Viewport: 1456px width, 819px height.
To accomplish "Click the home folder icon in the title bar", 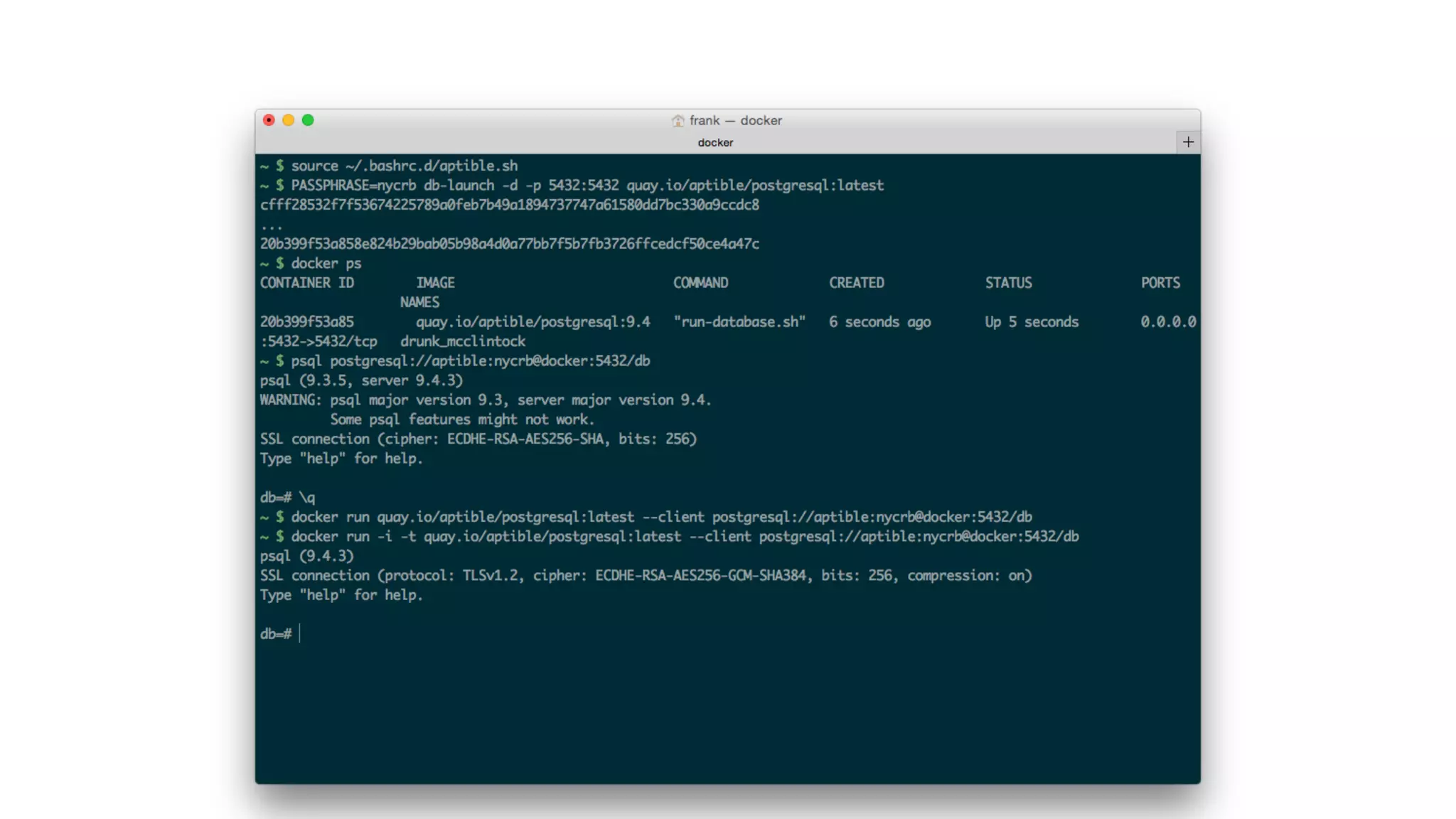I will click(678, 121).
